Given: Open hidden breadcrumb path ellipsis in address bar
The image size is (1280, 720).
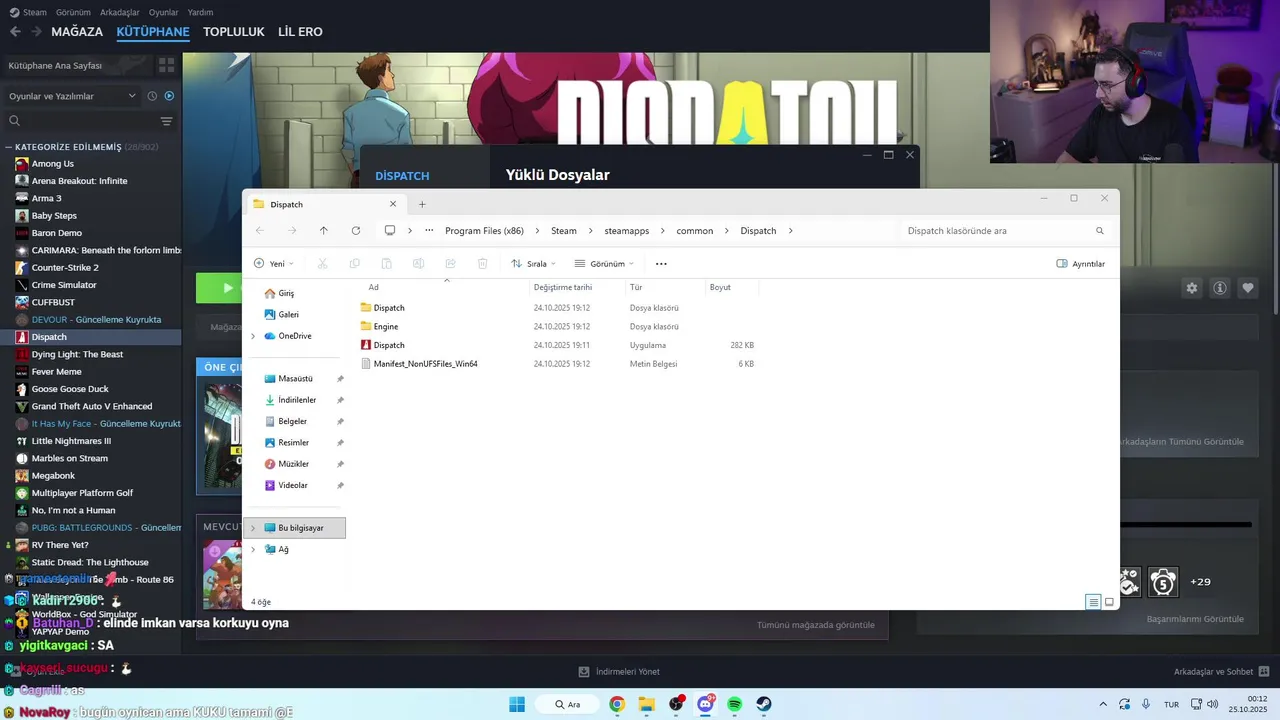Looking at the screenshot, I should [429, 230].
